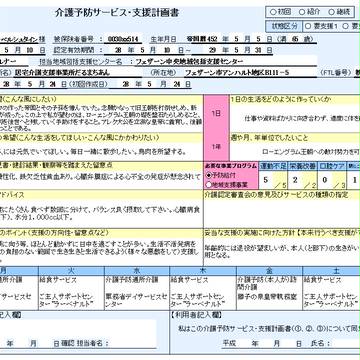360x360 pixels.
Task: Click the 火 weekday header
Action: tap(72, 270)
